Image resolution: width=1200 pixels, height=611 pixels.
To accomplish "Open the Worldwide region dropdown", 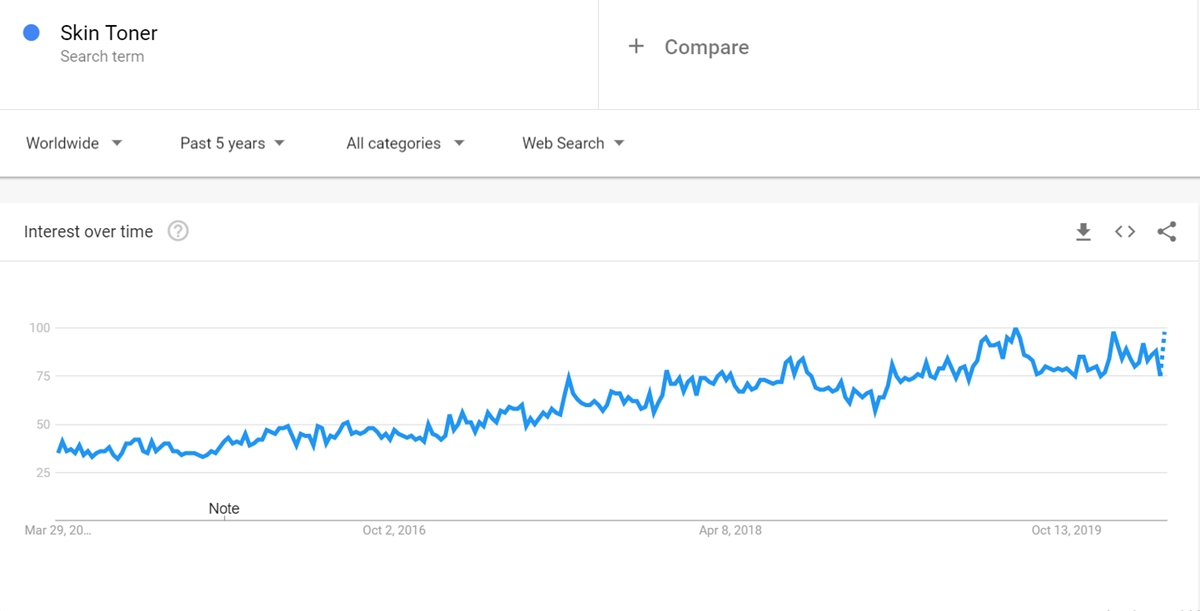I will pyautogui.click(x=74, y=143).
